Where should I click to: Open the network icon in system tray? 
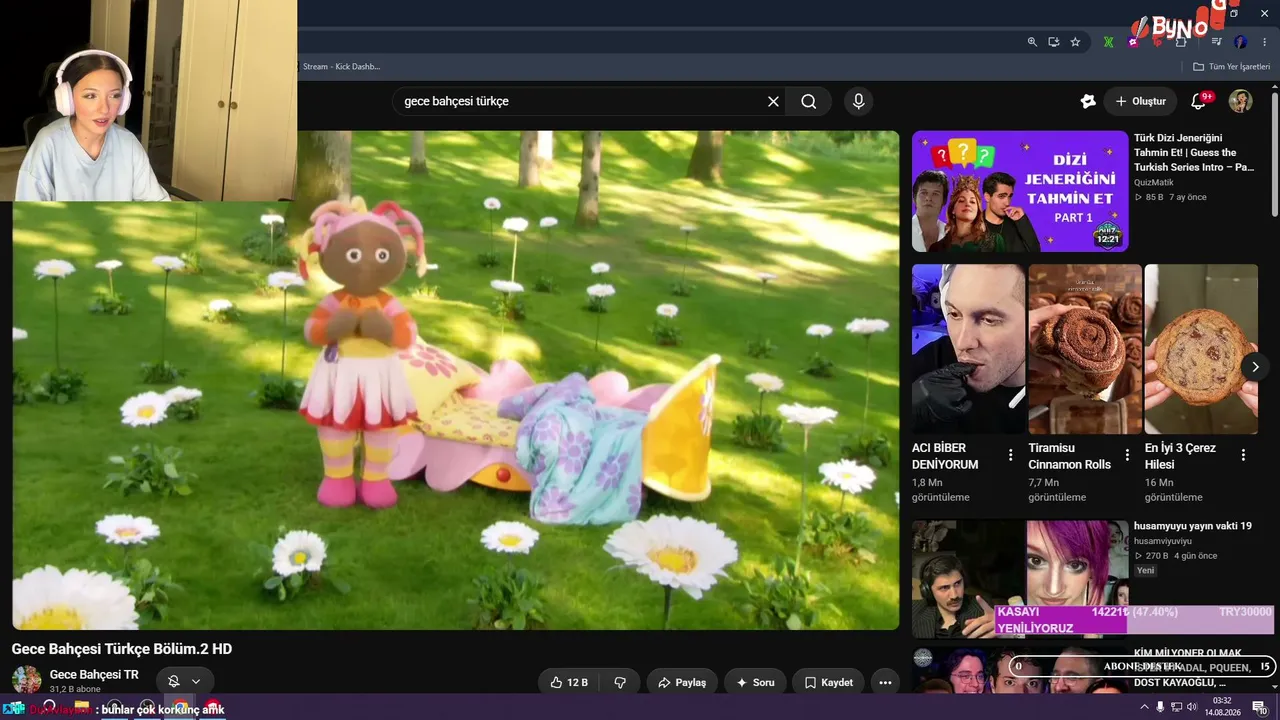[1176, 707]
